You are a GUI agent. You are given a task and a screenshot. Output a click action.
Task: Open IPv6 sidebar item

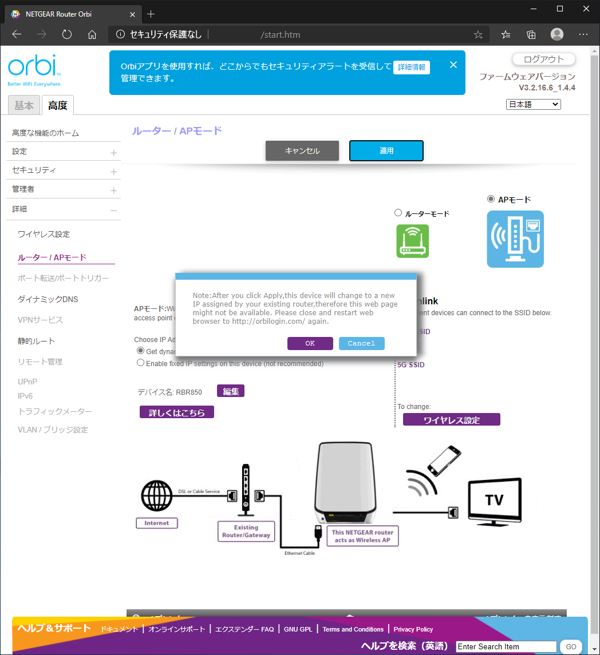pyautogui.click(x=25, y=396)
